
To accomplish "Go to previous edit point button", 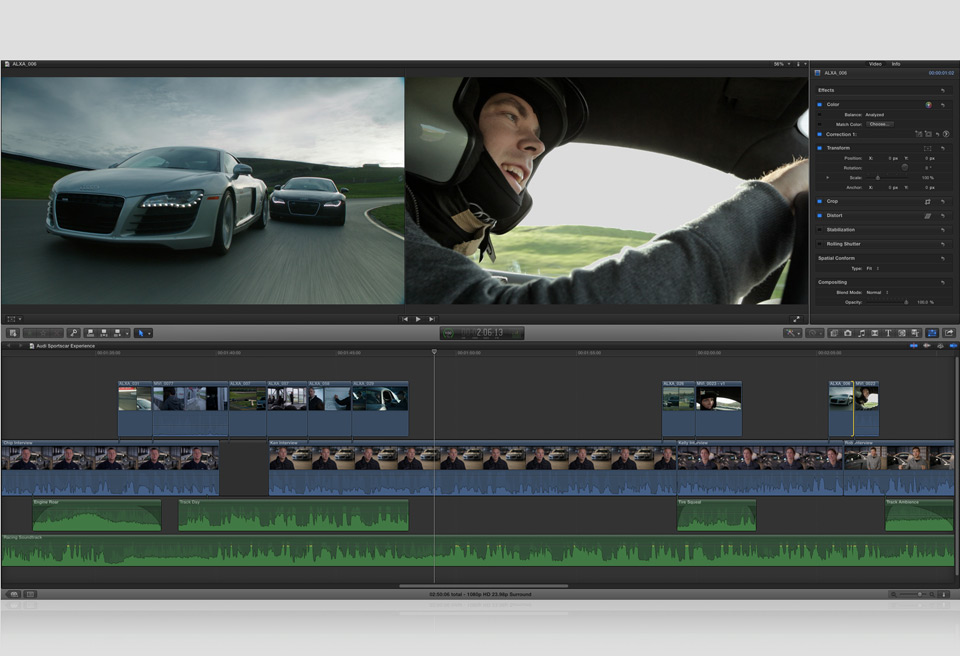I will point(404,319).
